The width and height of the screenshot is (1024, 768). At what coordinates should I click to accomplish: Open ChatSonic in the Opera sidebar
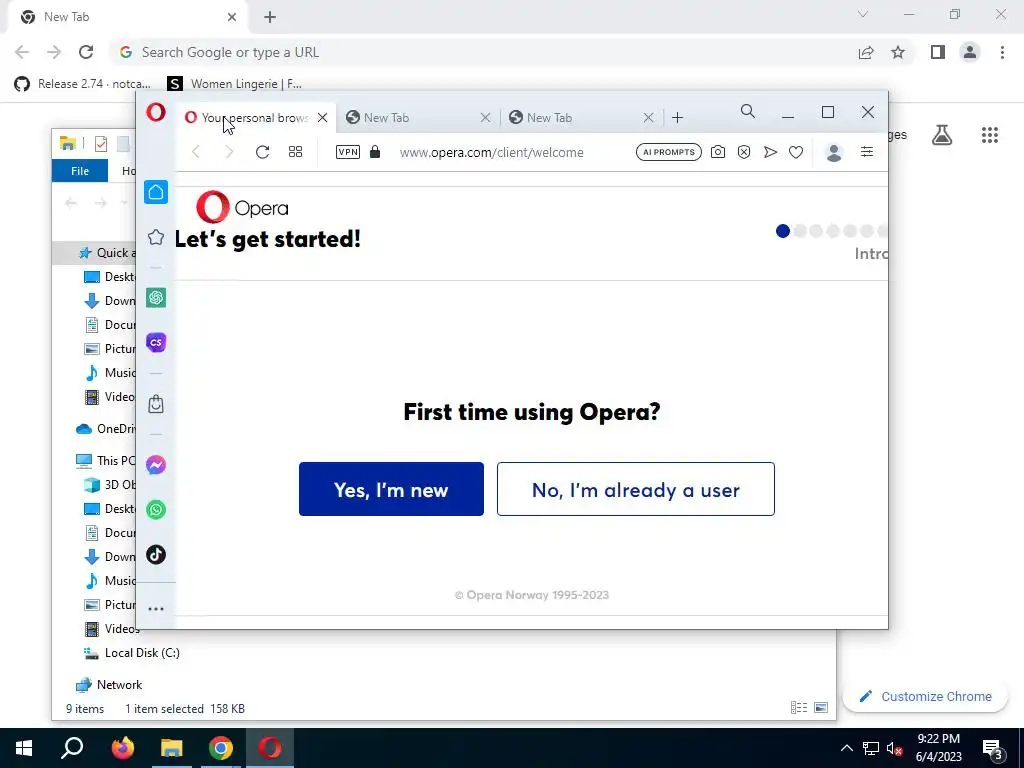[x=156, y=342]
